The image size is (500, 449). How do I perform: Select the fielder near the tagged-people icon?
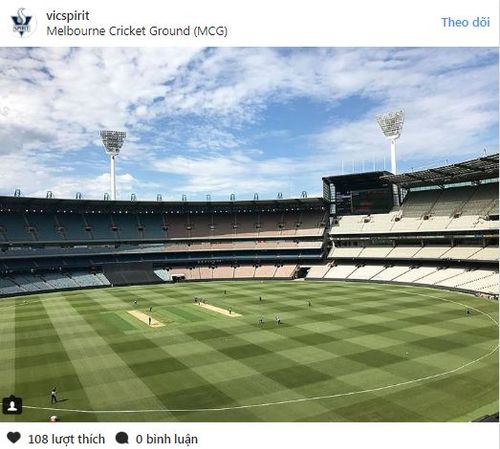tap(54, 395)
